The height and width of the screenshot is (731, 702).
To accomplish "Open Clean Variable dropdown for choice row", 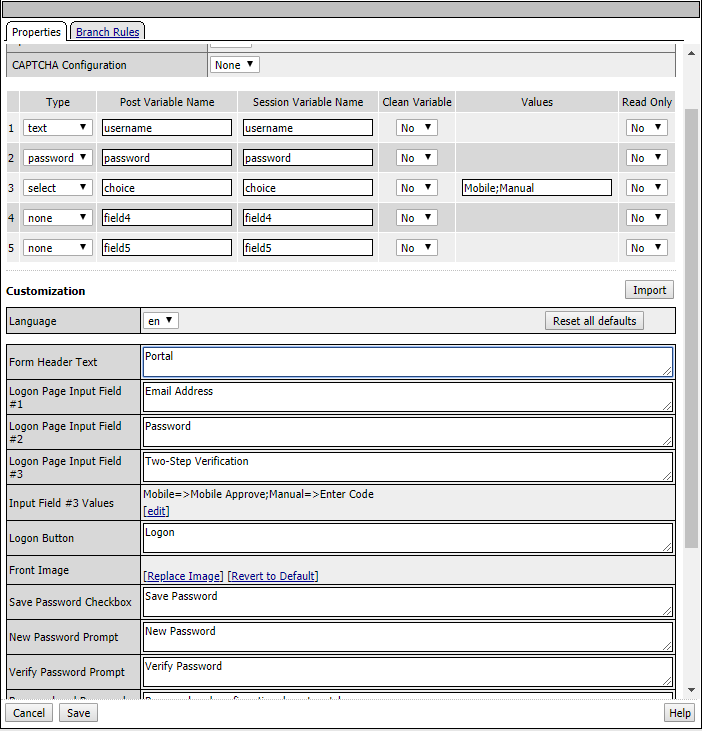I will pyautogui.click(x=417, y=188).
